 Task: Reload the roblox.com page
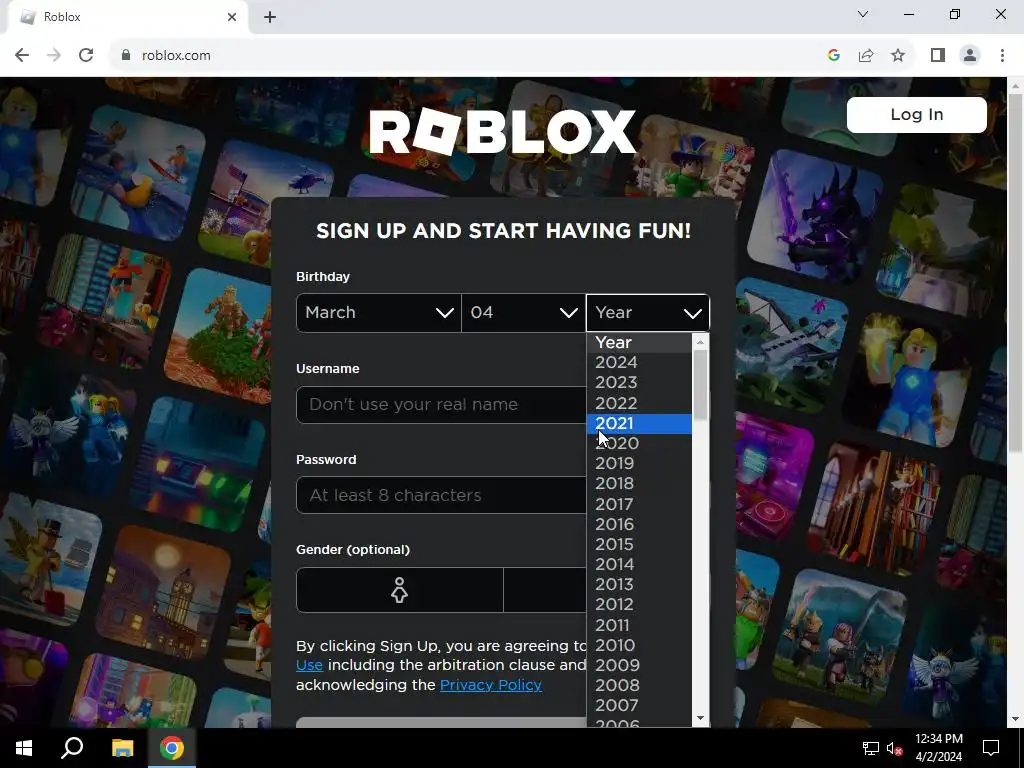coord(86,55)
